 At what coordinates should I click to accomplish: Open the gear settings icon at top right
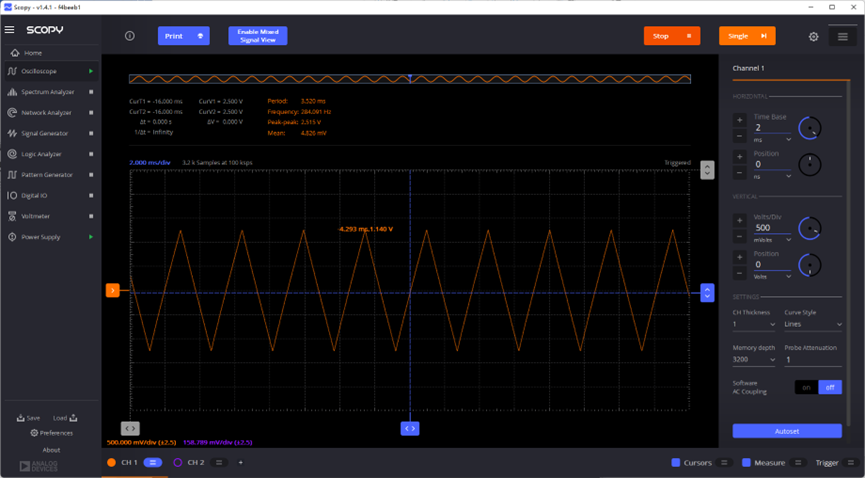click(813, 36)
